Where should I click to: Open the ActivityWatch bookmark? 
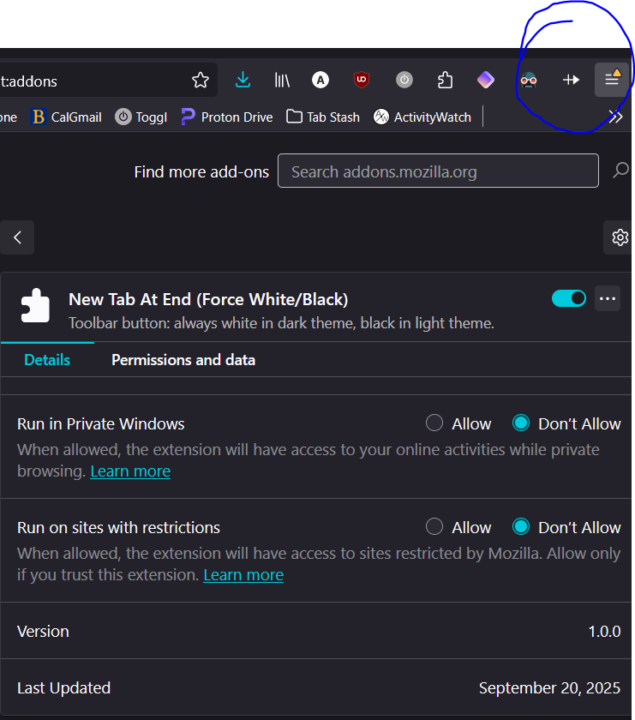422,117
